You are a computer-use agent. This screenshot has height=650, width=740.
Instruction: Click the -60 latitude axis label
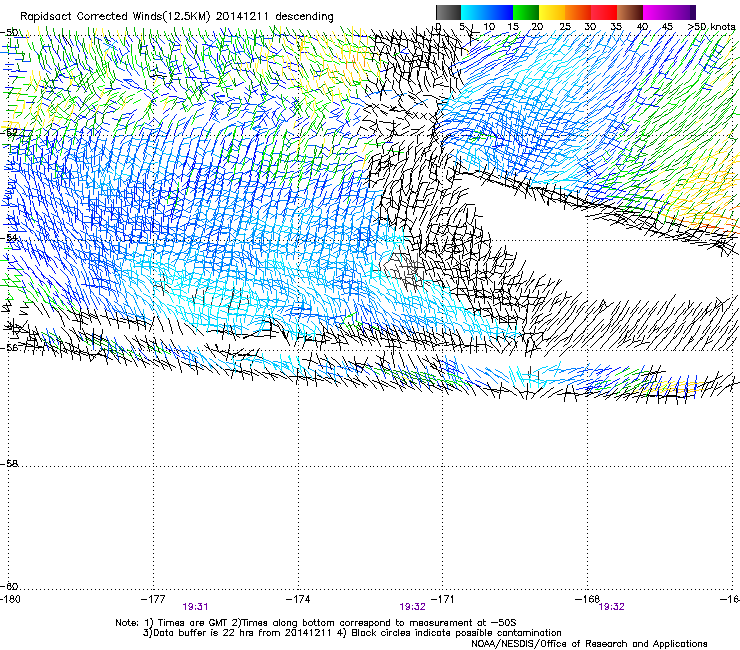coord(9,586)
